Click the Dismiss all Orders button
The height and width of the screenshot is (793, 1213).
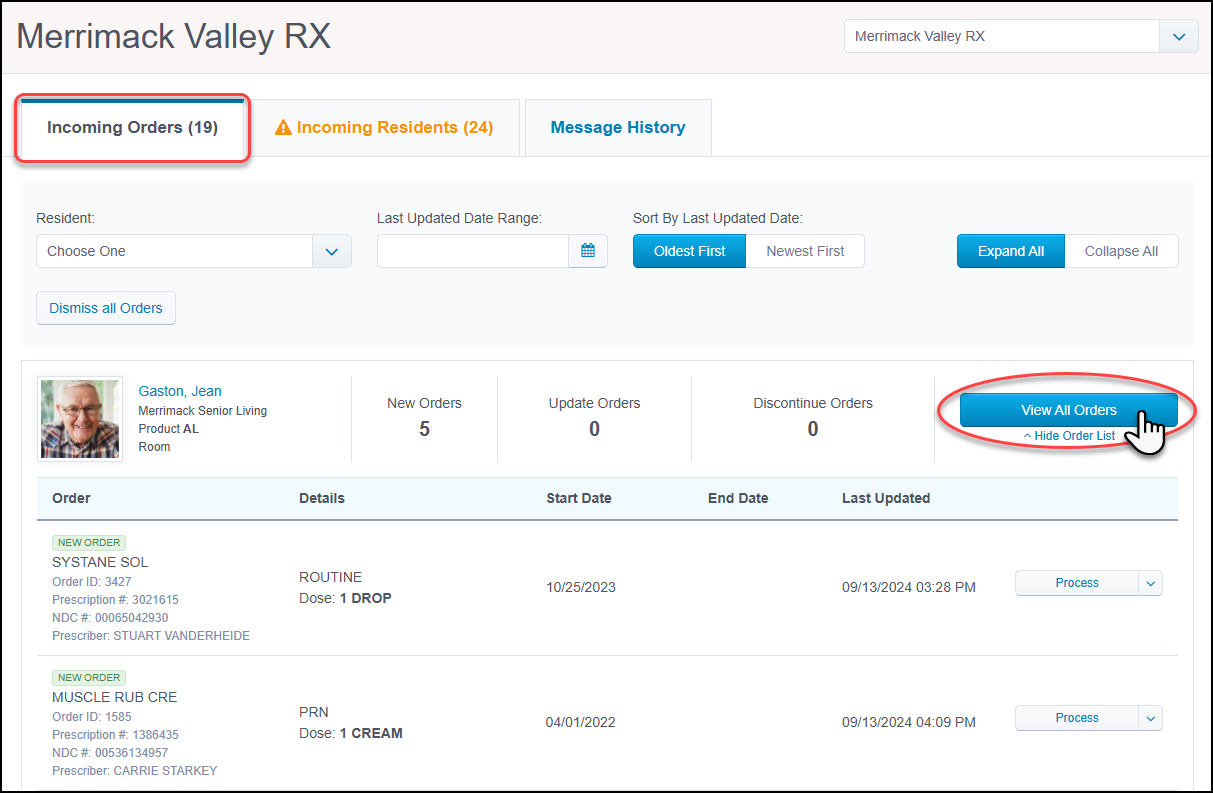(105, 308)
